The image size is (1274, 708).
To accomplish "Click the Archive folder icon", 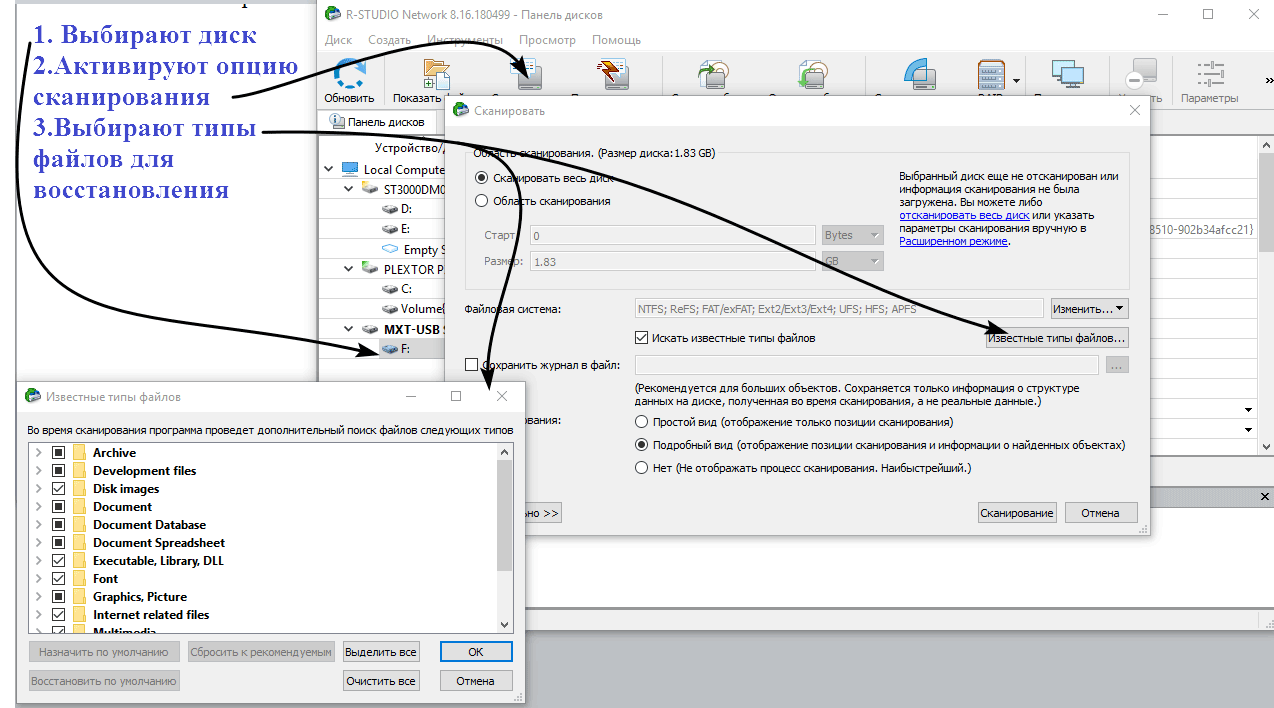I will [x=80, y=453].
